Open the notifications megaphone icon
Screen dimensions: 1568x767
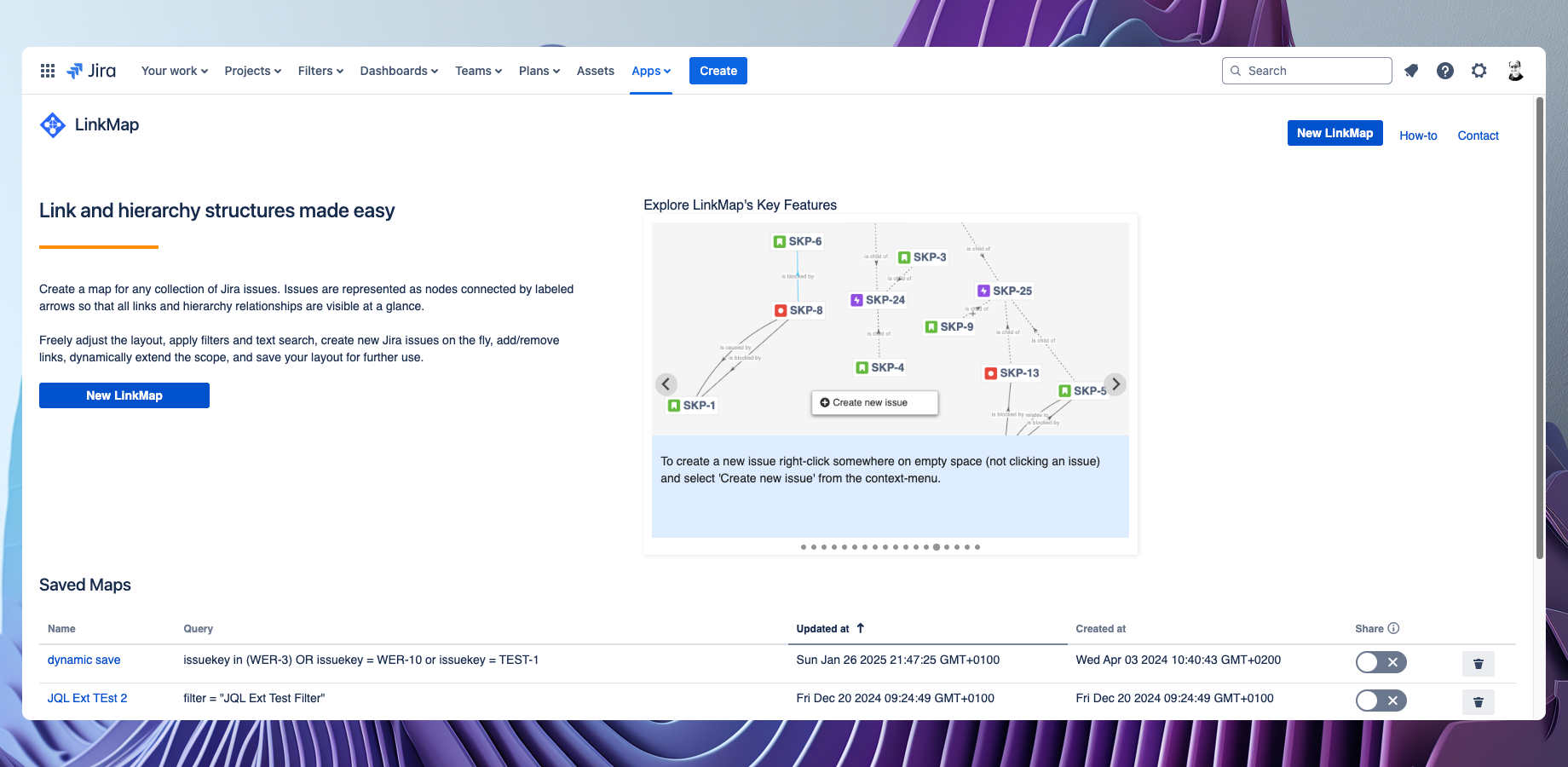1411,71
